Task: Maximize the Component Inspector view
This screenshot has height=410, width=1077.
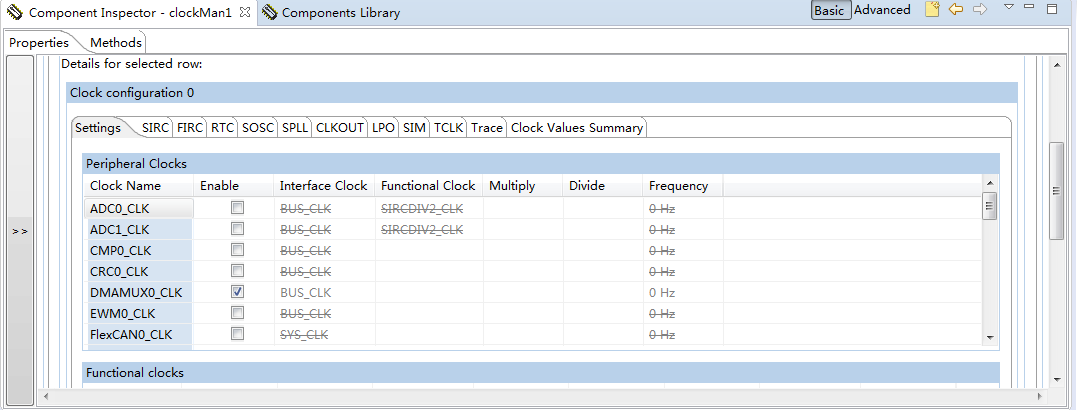Action: coord(1052,9)
